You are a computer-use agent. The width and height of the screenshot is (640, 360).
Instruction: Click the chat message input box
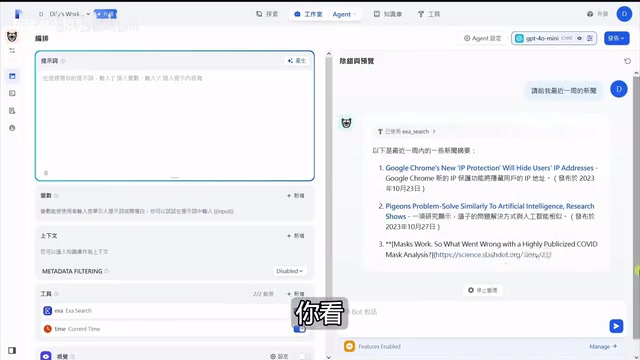(x=473, y=312)
